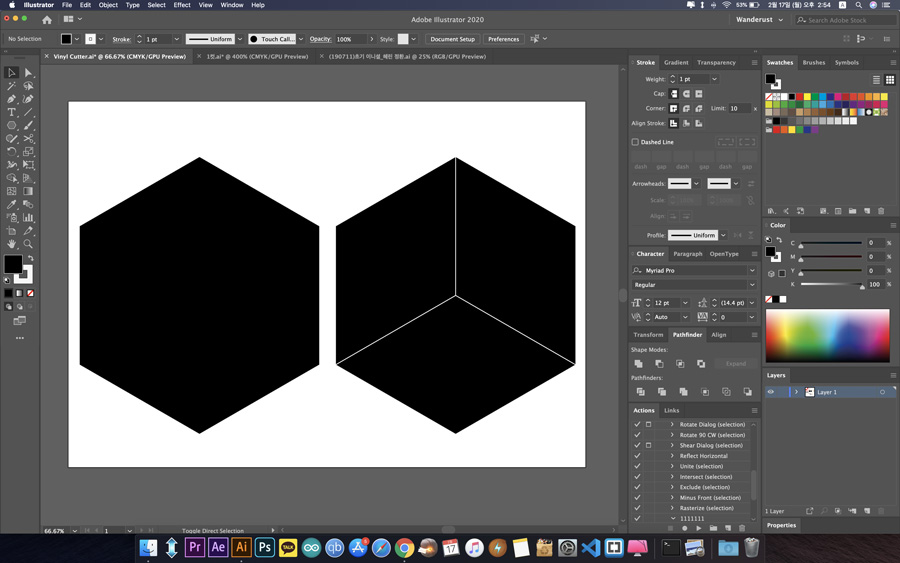Activate the Zoom tool
The height and width of the screenshot is (563, 900).
pos(28,243)
